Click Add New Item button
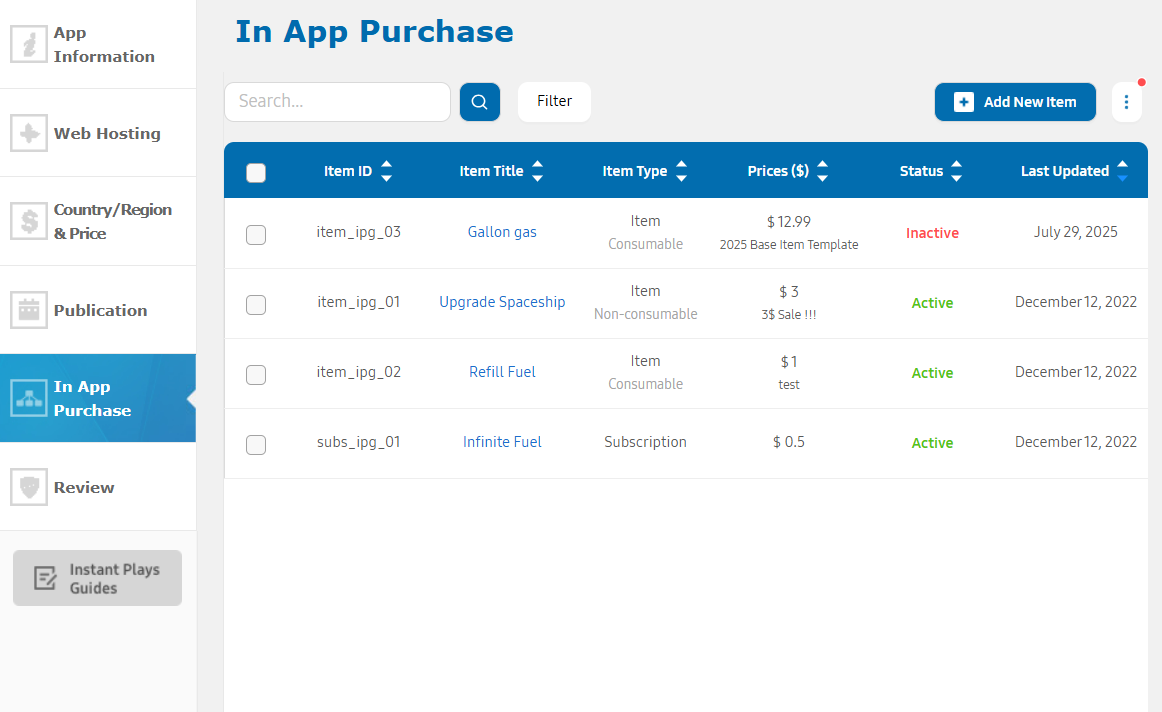Viewport: 1162px width, 712px height. click(x=1015, y=102)
